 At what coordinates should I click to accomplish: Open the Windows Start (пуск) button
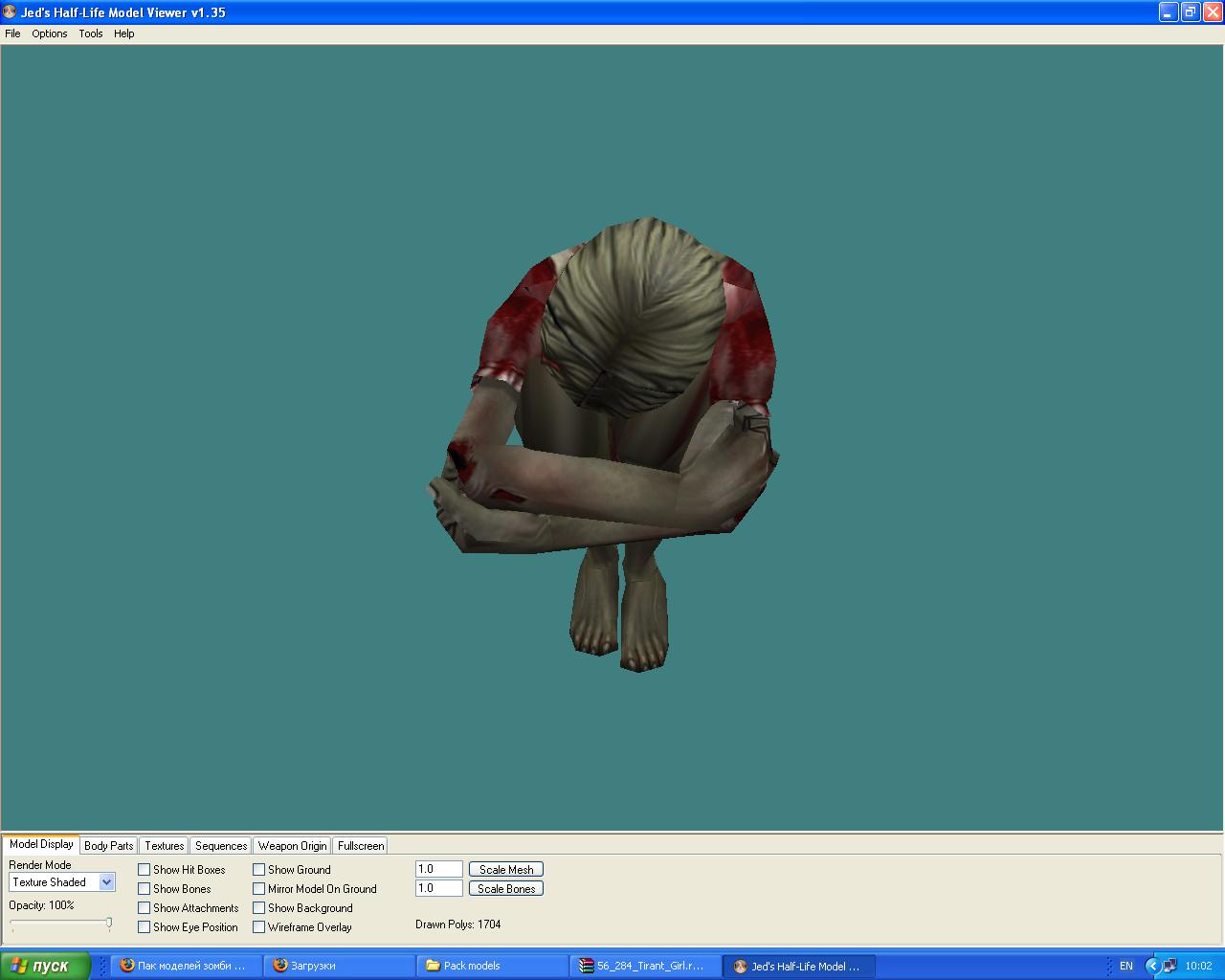coord(46,966)
